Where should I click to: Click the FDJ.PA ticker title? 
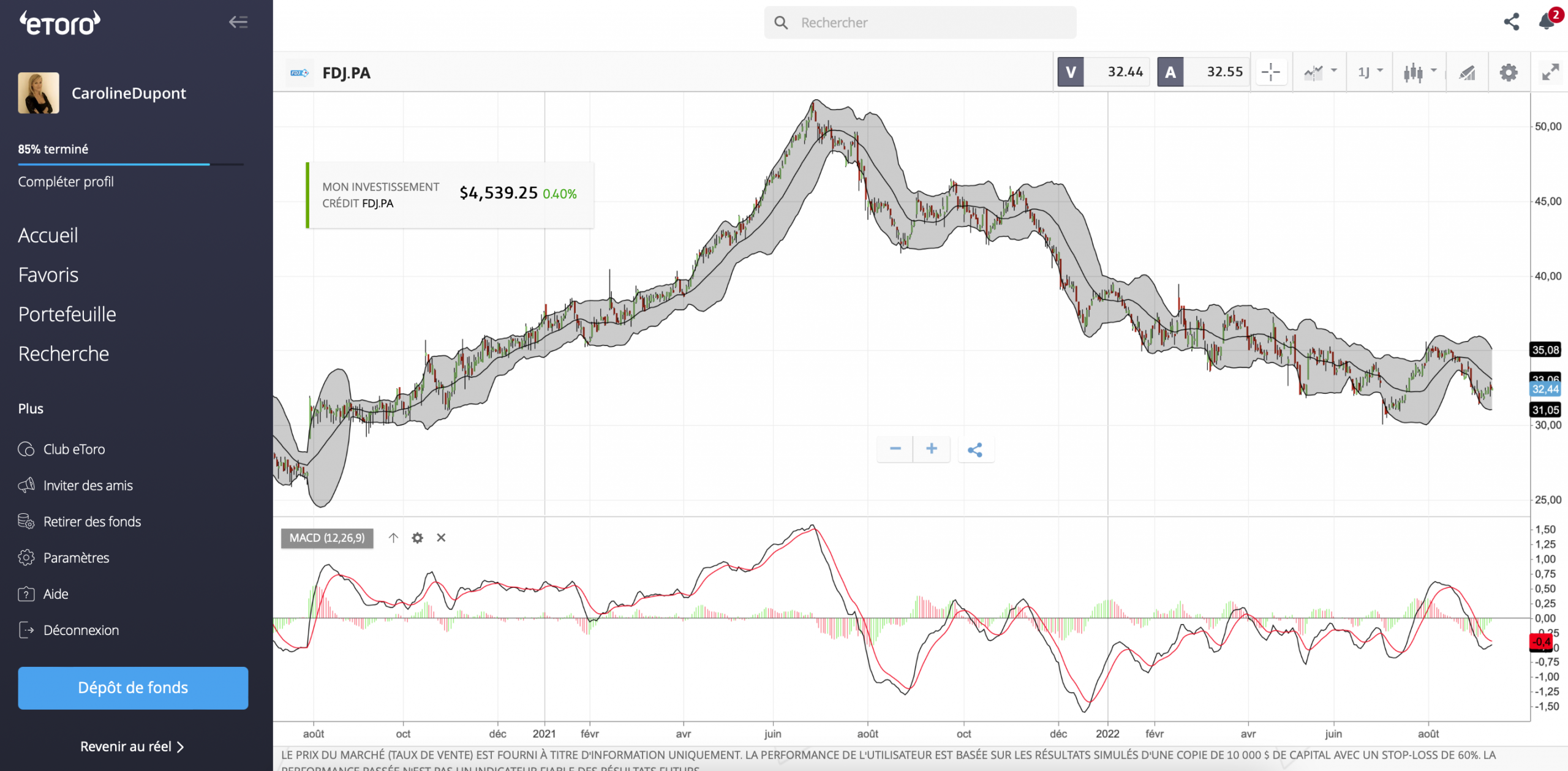[x=346, y=73]
